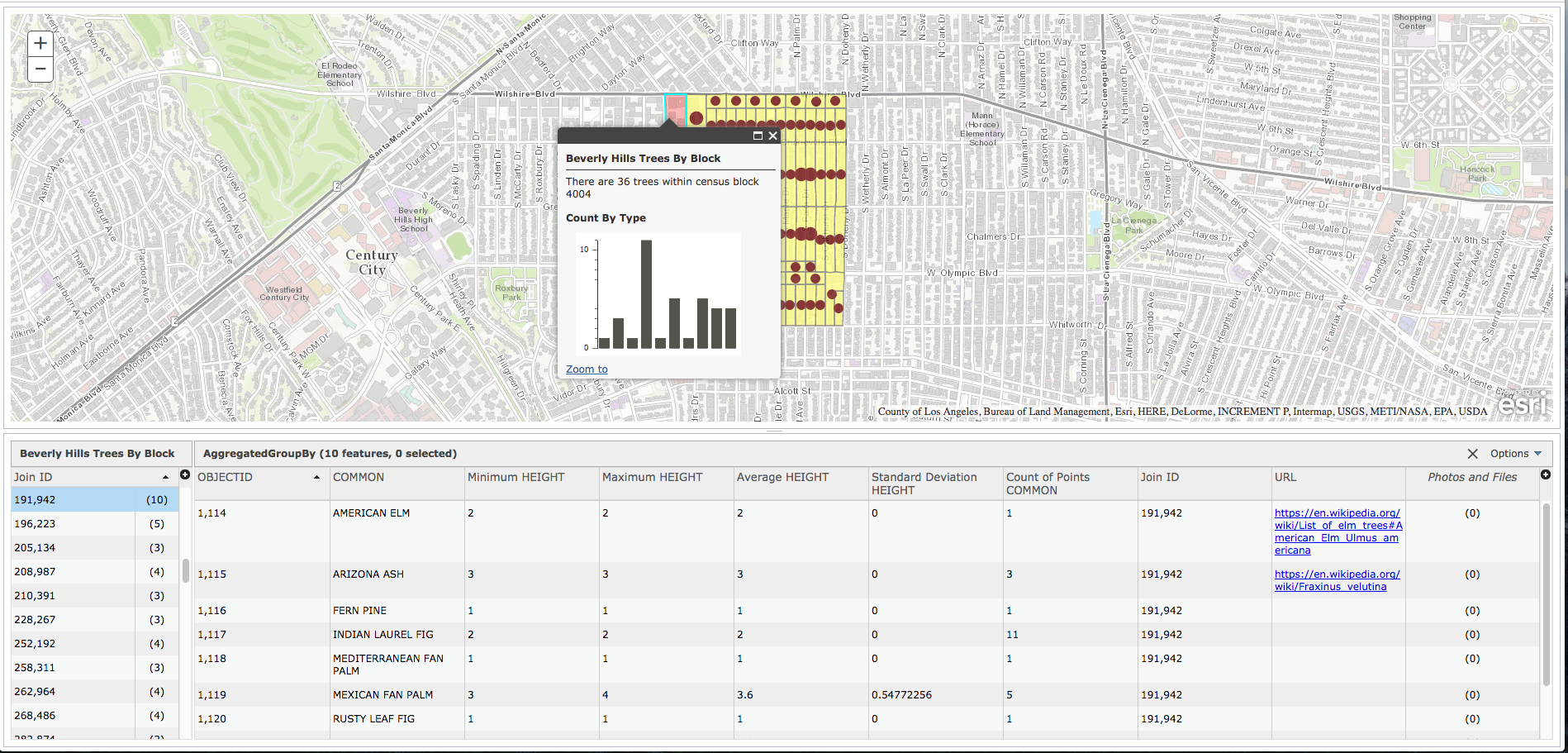The image size is (1568, 753).
Task: Select Join ID 196,223 in the list
Action: coord(74,524)
